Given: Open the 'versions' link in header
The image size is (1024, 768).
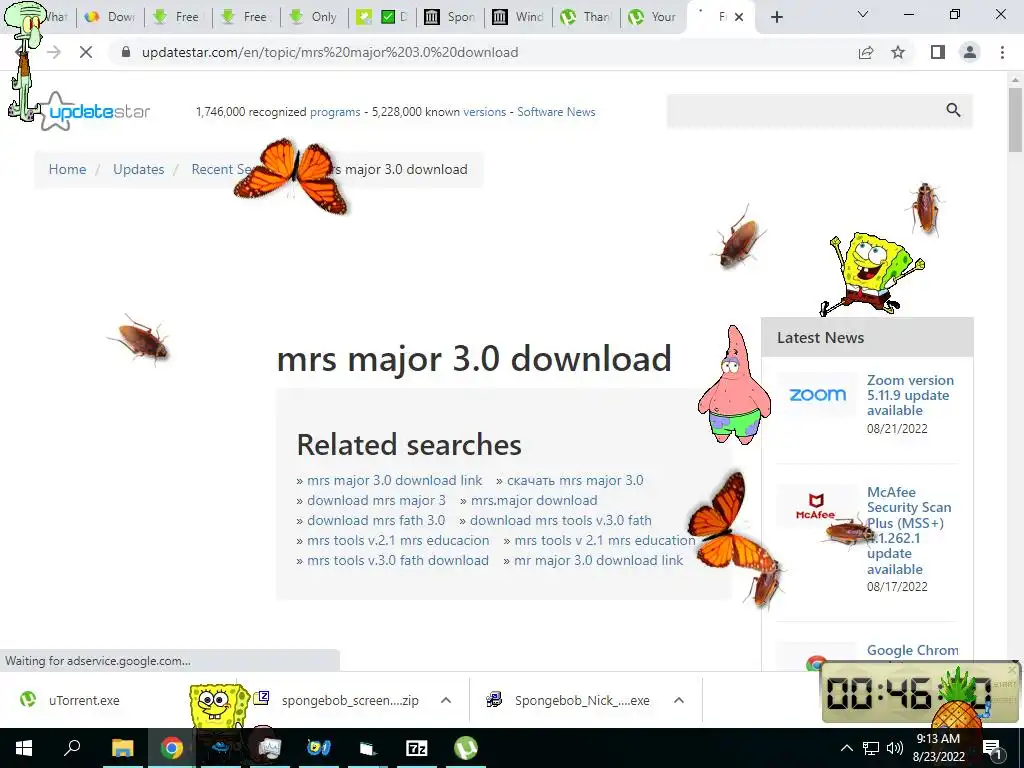Looking at the screenshot, I should 485,112.
